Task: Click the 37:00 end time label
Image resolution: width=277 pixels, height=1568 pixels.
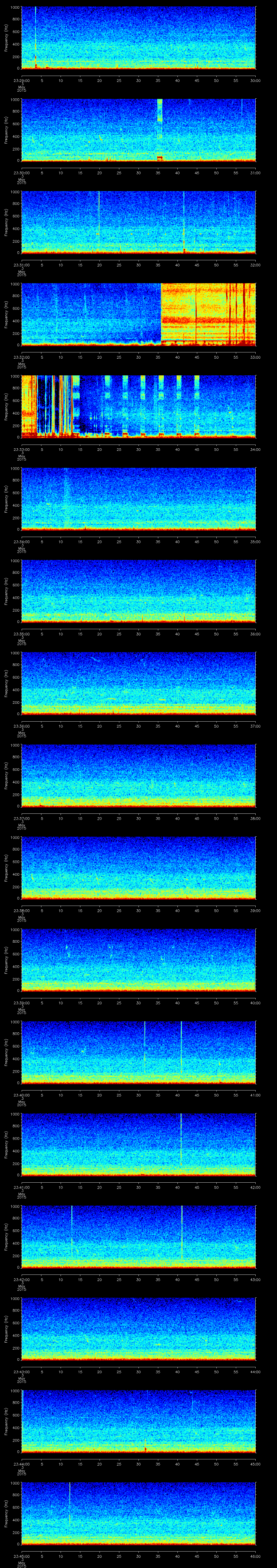Action: (256, 726)
